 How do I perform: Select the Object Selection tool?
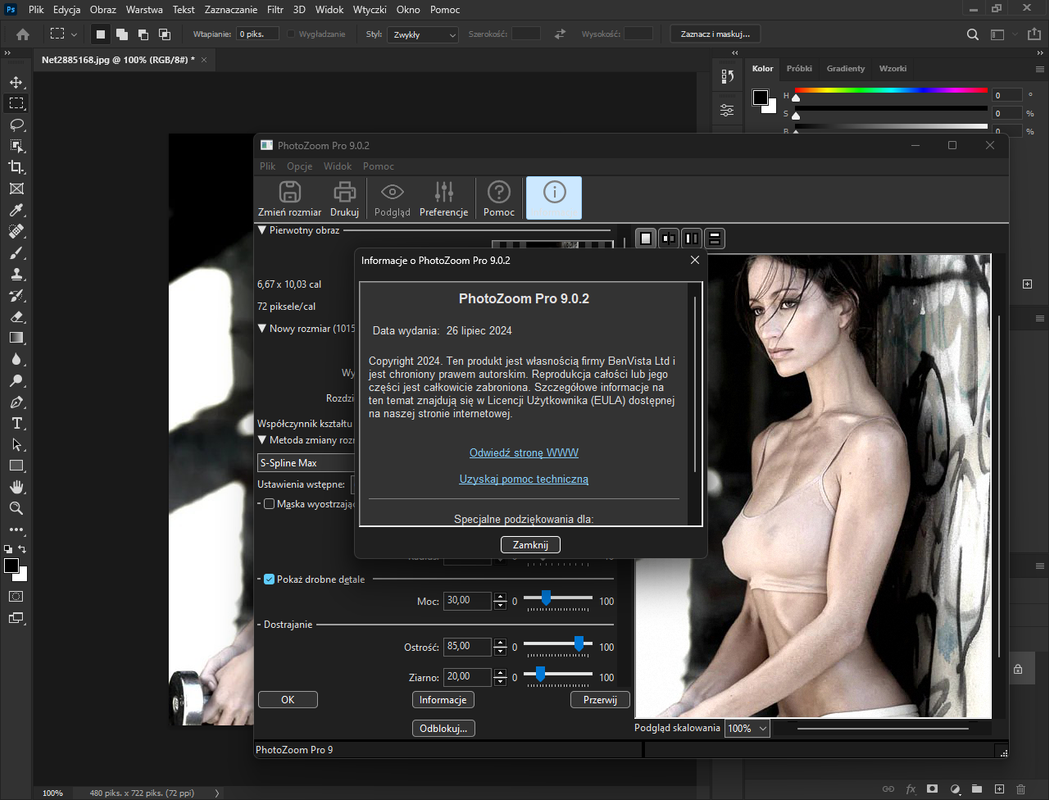(x=16, y=146)
